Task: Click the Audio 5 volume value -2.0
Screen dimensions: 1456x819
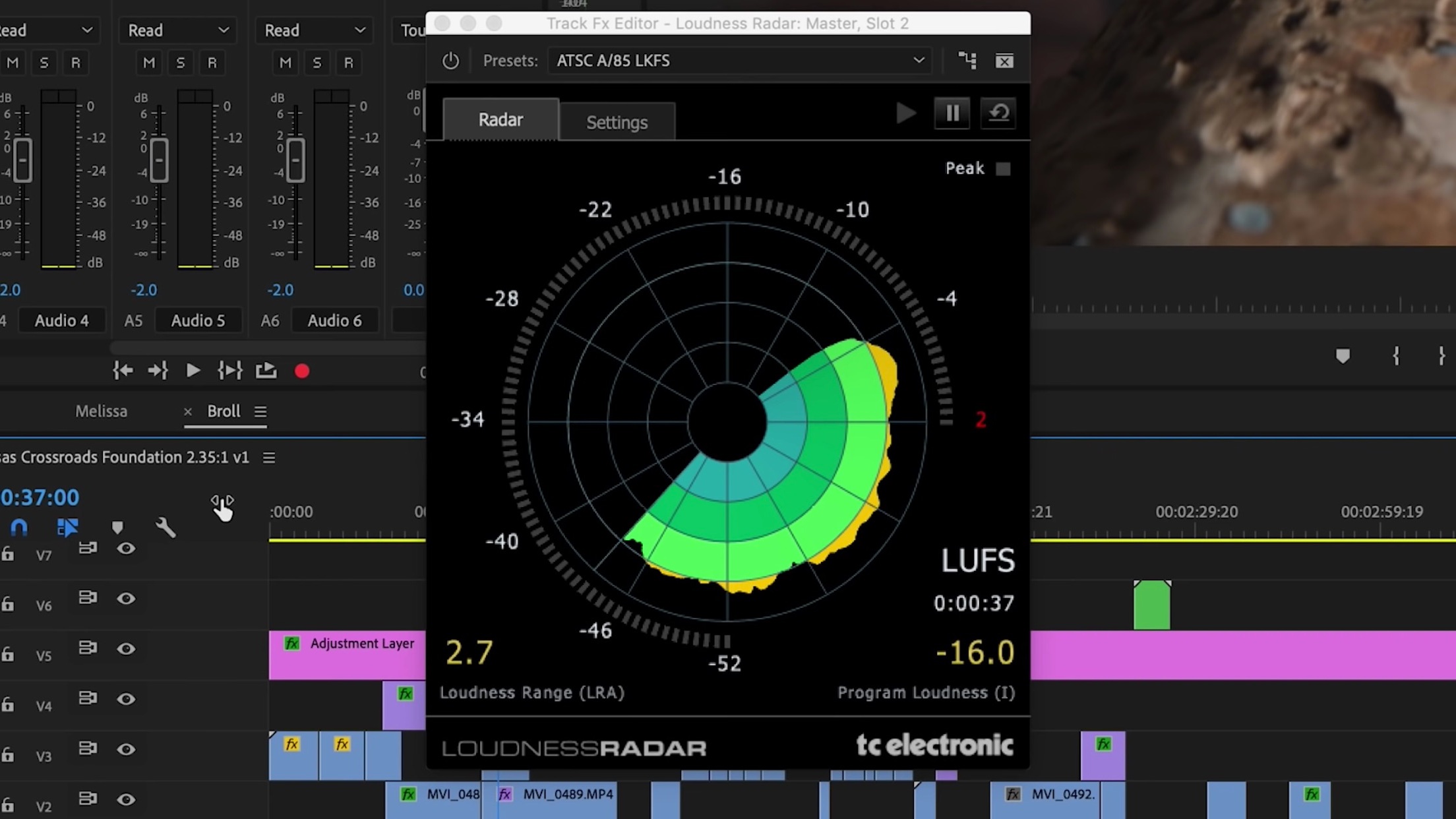Action: click(x=144, y=290)
